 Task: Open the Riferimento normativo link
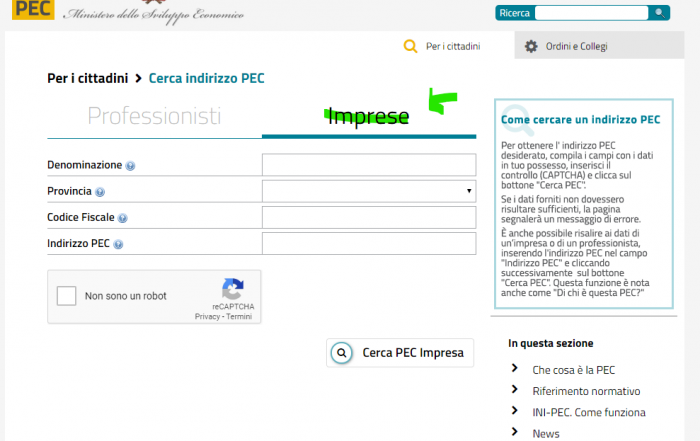(x=586, y=391)
